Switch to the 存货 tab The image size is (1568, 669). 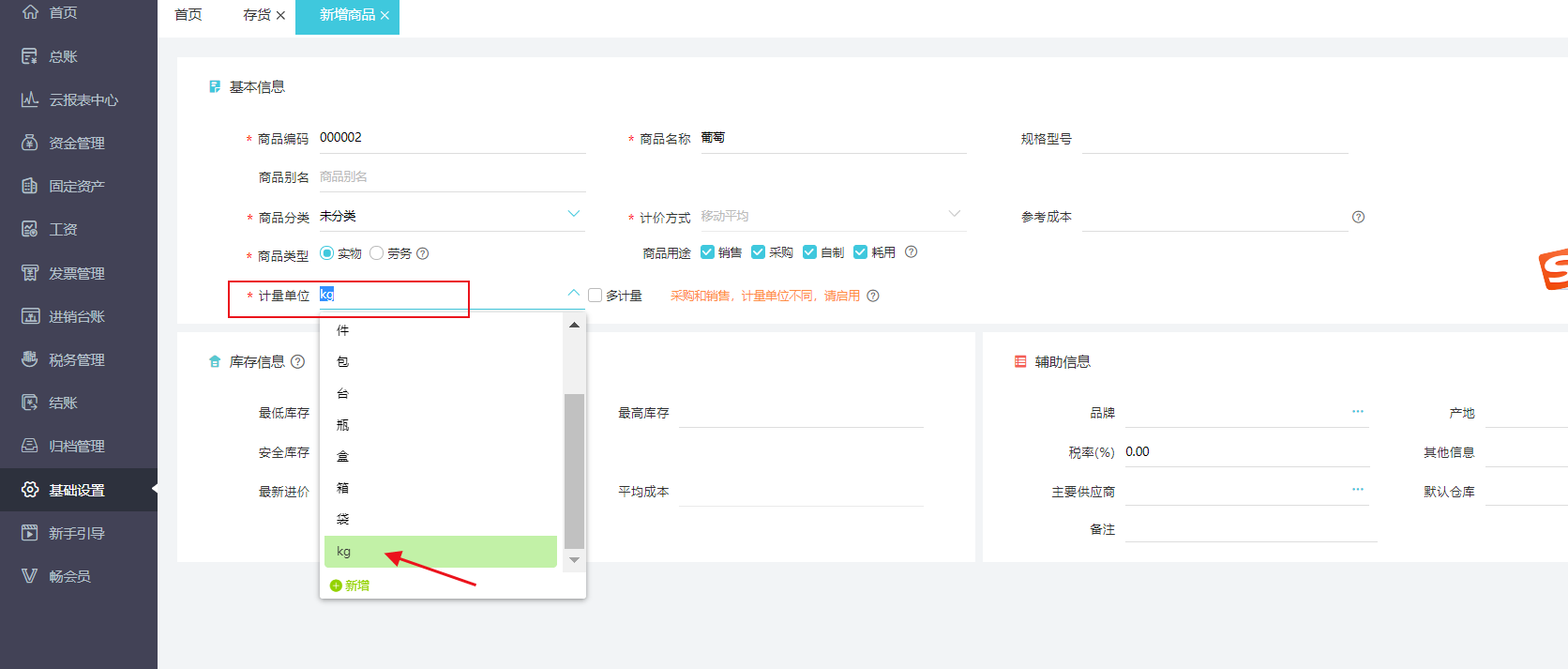click(256, 15)
